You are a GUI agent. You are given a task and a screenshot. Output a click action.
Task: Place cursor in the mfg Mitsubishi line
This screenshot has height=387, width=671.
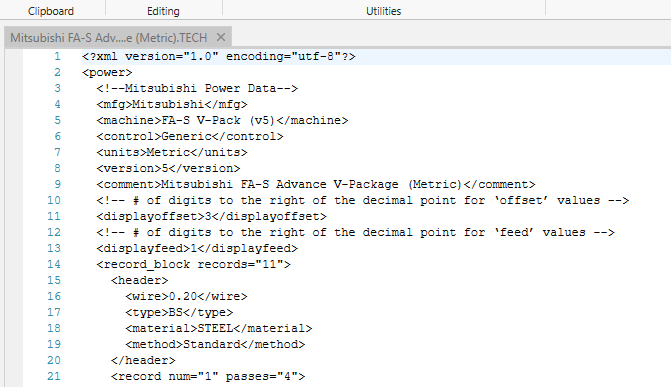[x=172, y=104]
